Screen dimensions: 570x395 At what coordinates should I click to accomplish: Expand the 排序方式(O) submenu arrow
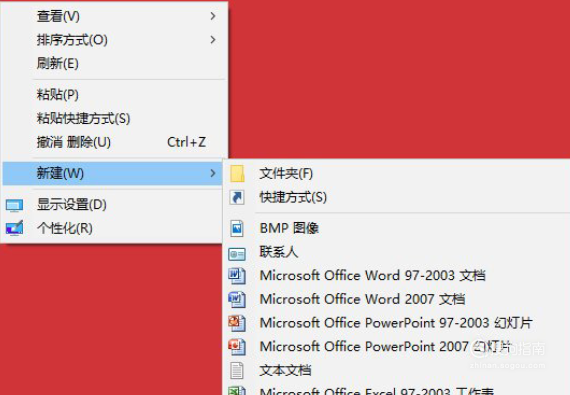tap(213, 40)
